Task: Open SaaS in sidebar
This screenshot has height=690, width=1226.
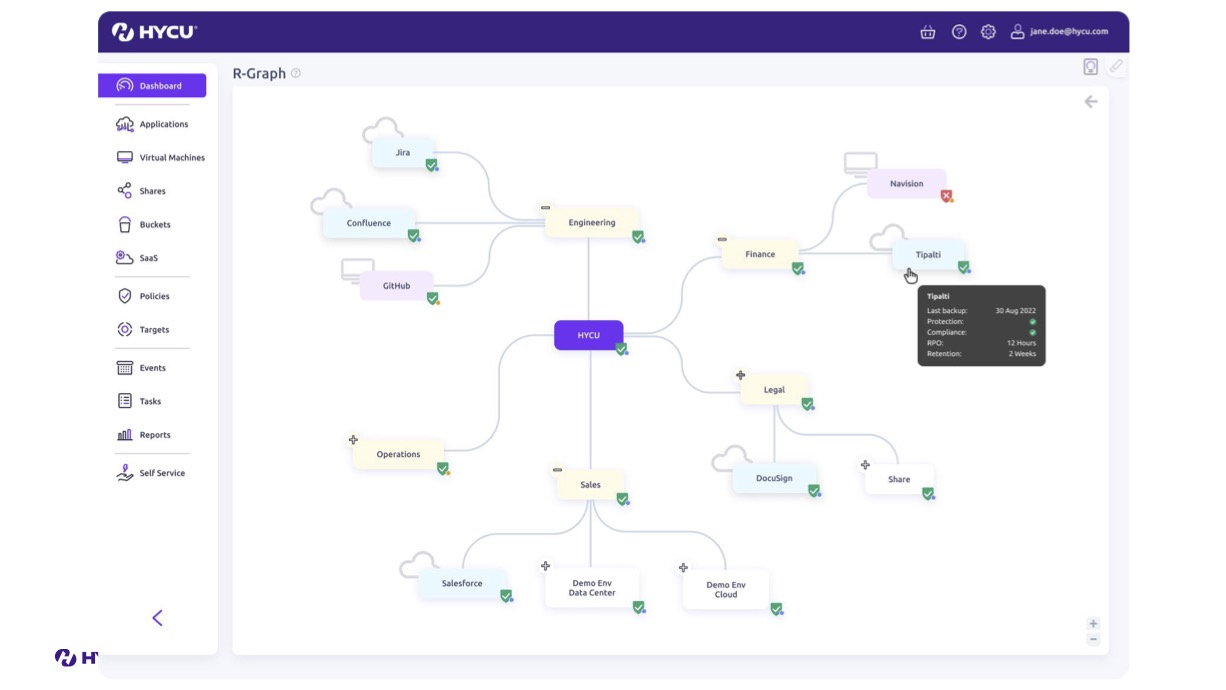Action: [x=137, y=258]
